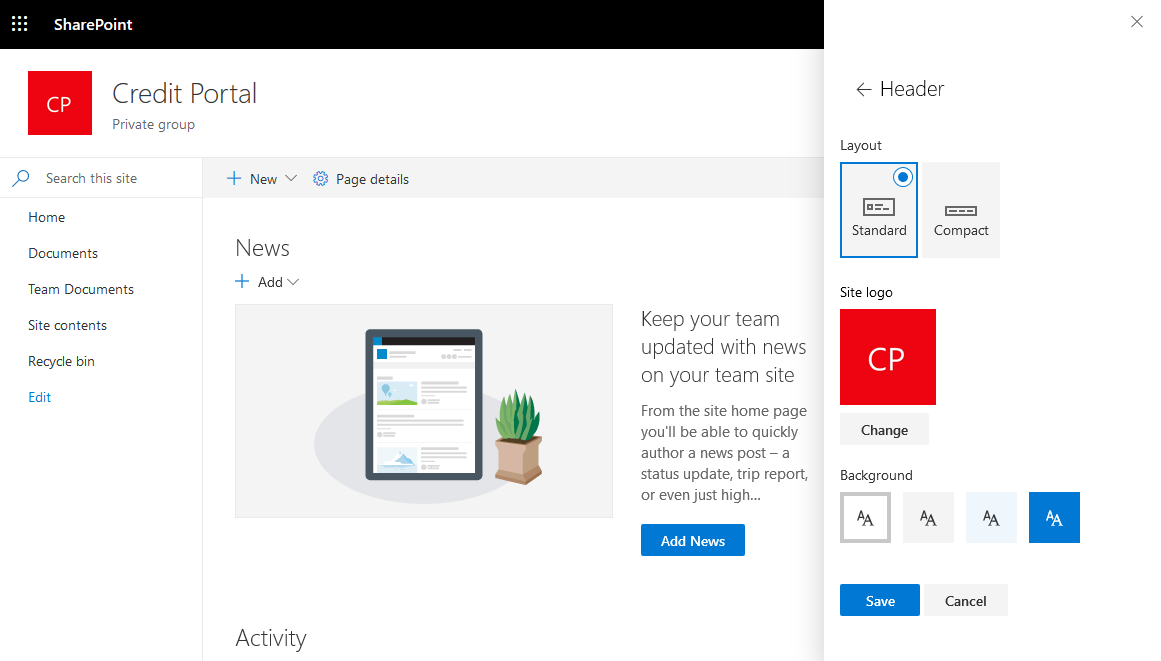The image size is (1161, 661).
Task: Click the search magnifier in Search this site
Action: 20,177
